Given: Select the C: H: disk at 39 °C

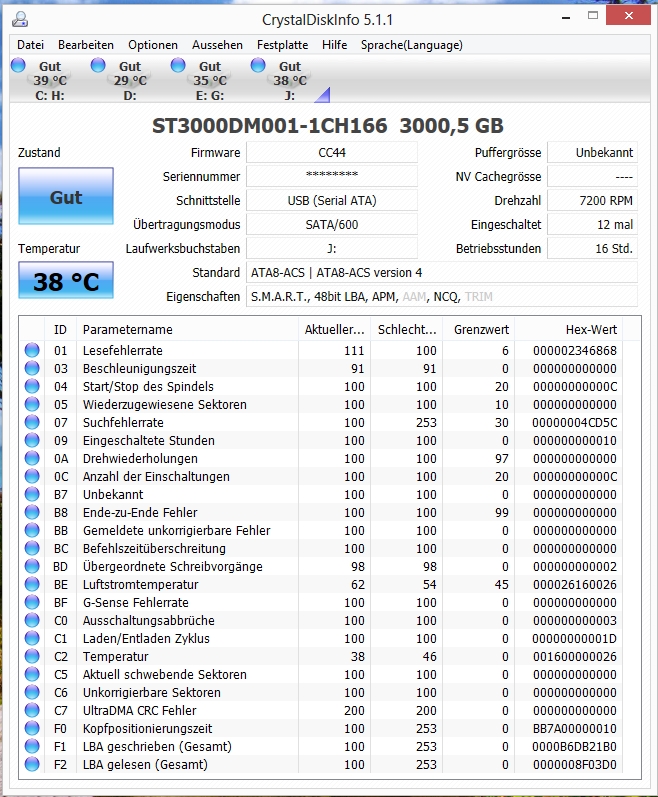Looking at the screenshot, I should (43, 80).
